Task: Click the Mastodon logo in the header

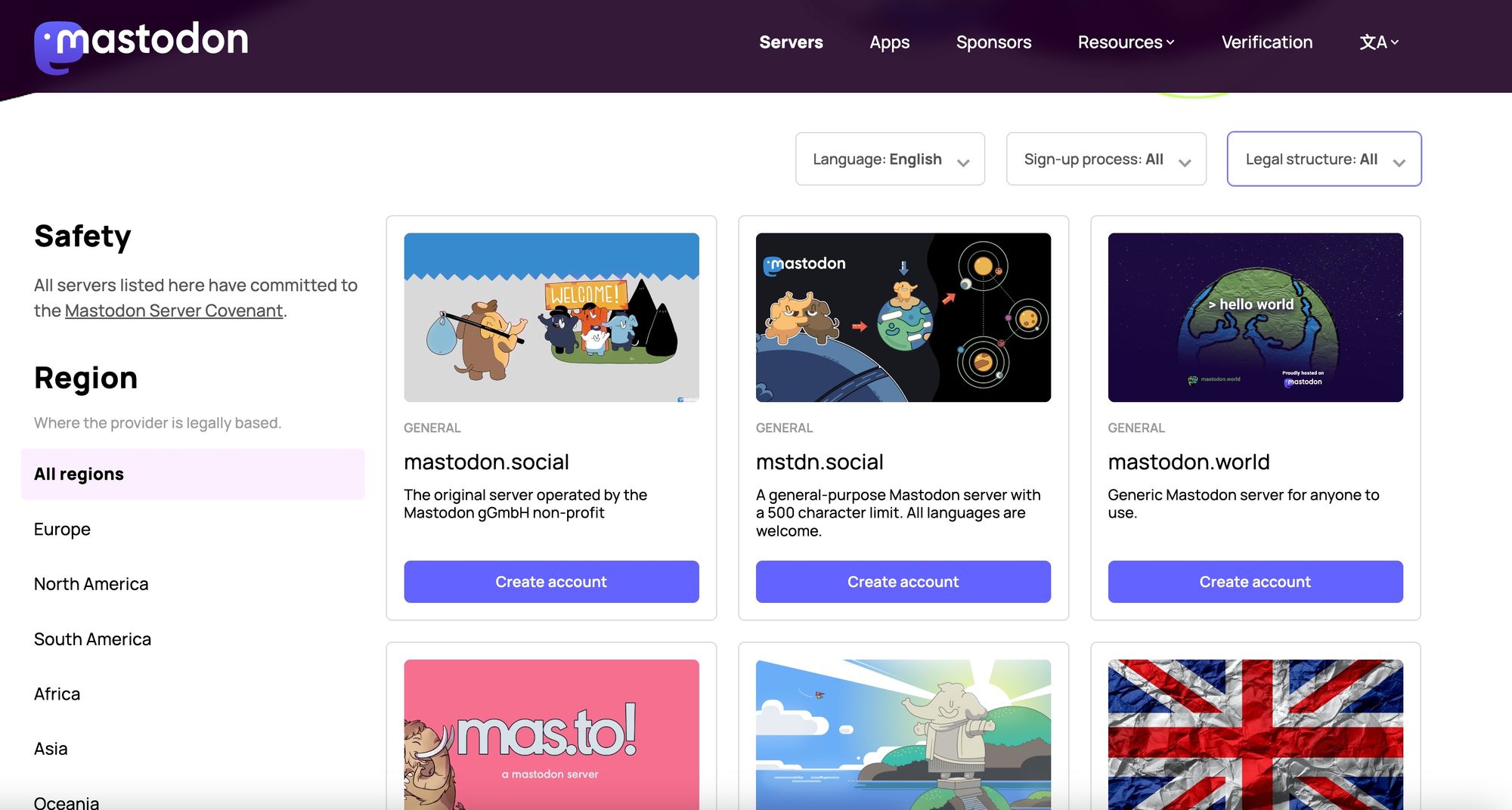Action: 141,46
